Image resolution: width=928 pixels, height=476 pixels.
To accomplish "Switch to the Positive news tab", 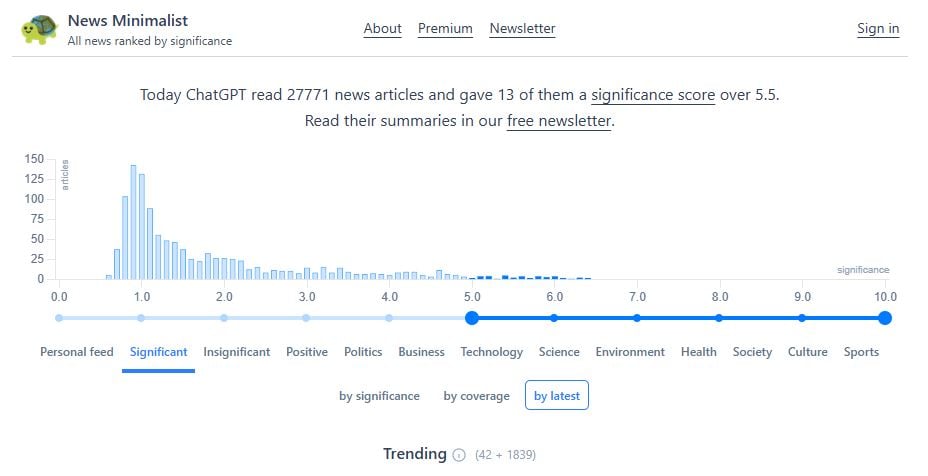I will (307, 352).
